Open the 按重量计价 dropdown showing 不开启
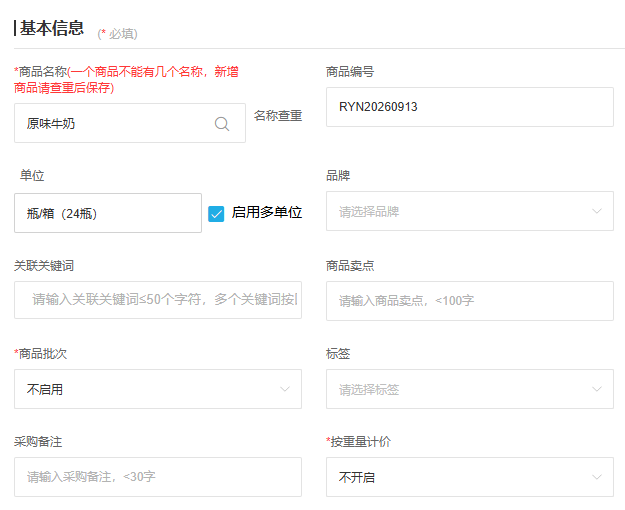 (470, 477)
